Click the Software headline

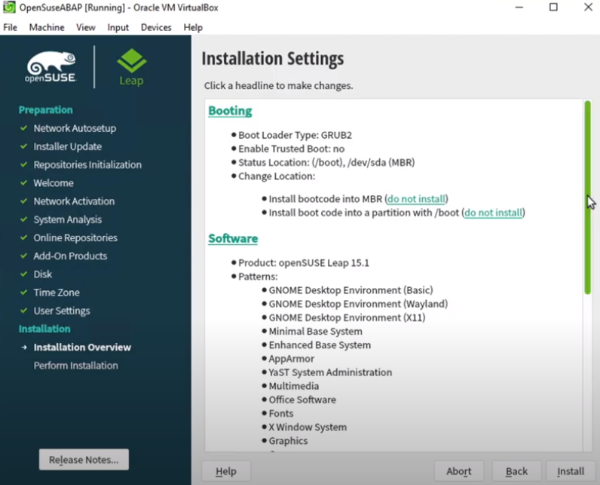pyautogui.click(x=233, y=238)
